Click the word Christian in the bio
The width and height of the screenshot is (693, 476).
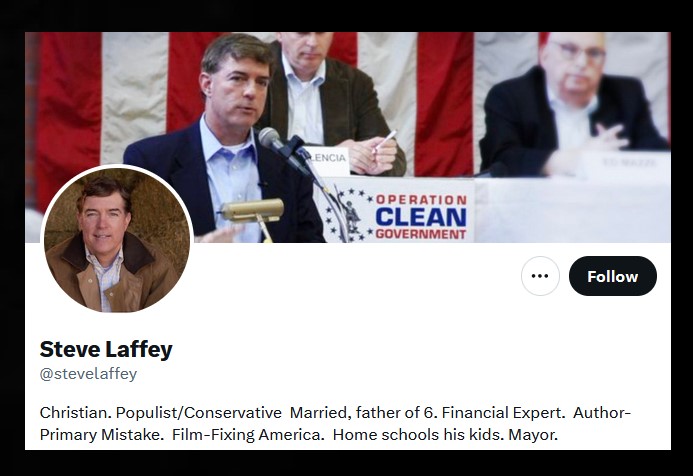click(x=75, y=413)
